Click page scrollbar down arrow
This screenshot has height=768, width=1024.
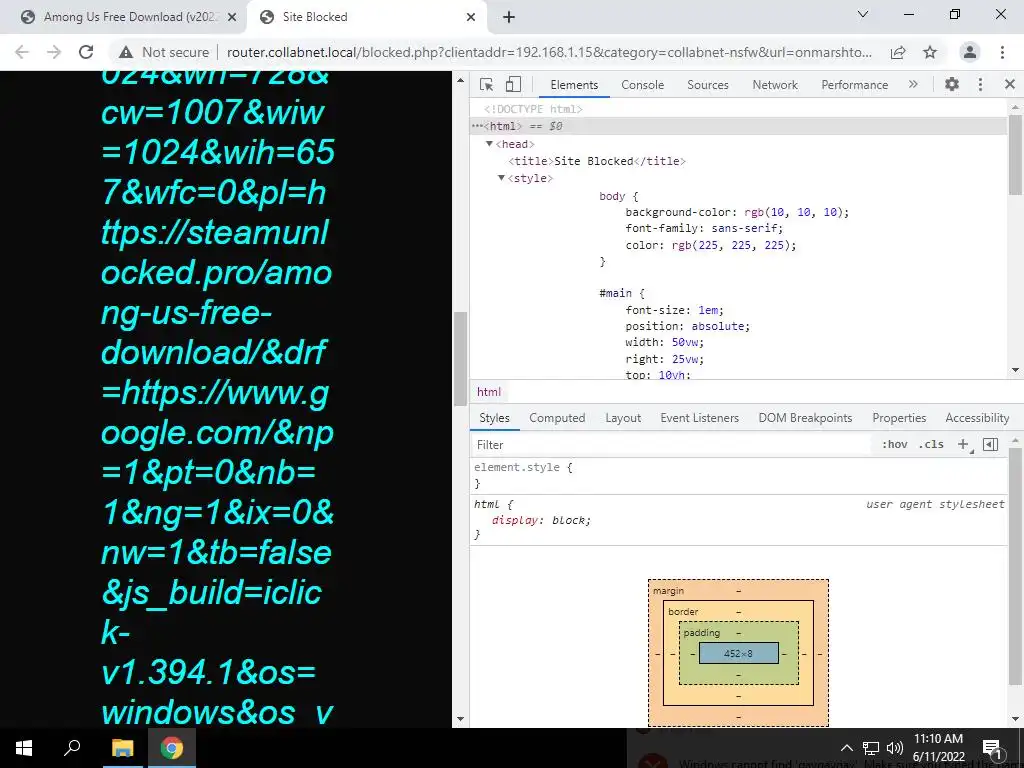coord(460,719)
